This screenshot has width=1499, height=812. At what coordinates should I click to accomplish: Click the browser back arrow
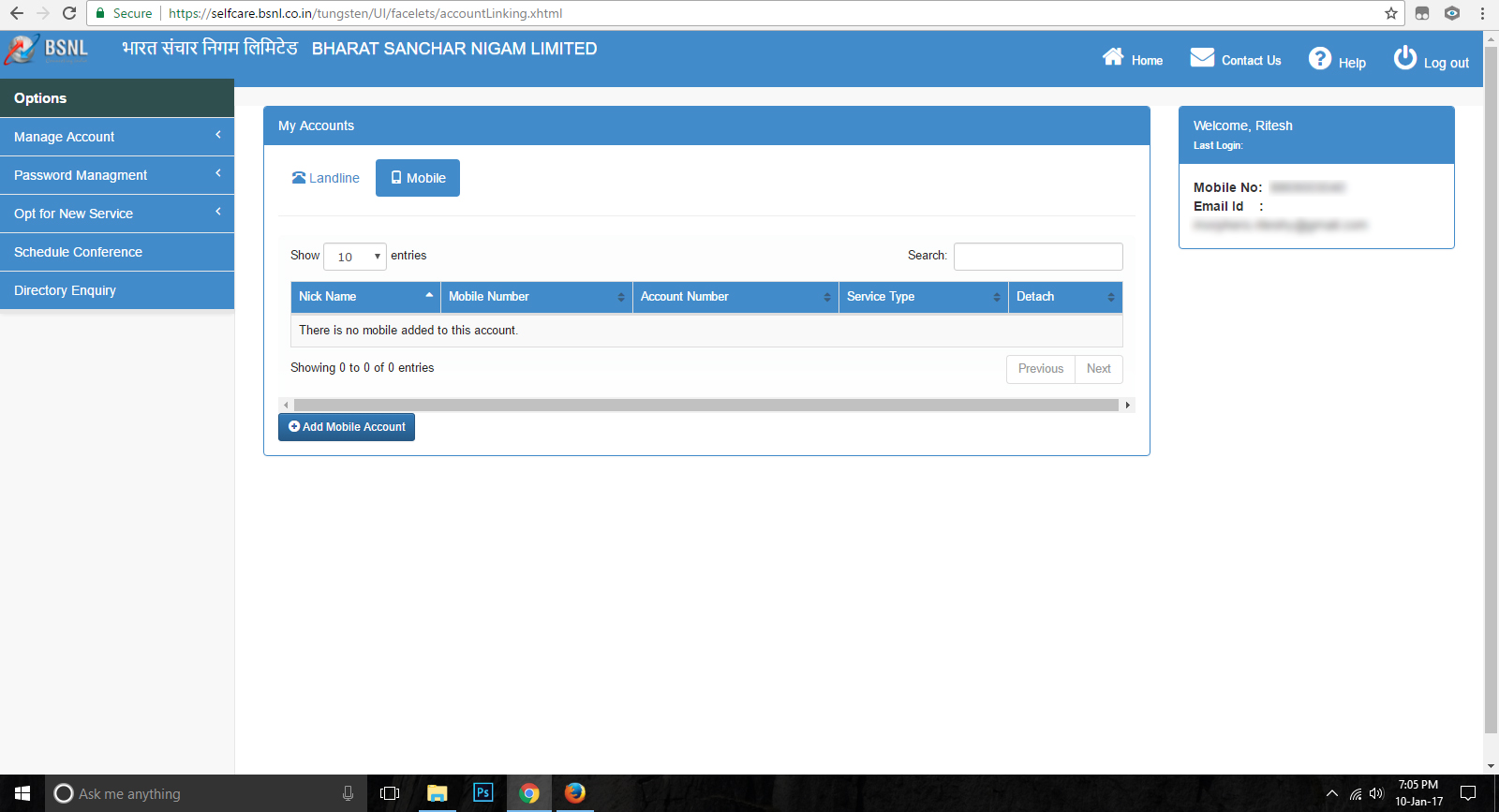(x=16, y=13)
